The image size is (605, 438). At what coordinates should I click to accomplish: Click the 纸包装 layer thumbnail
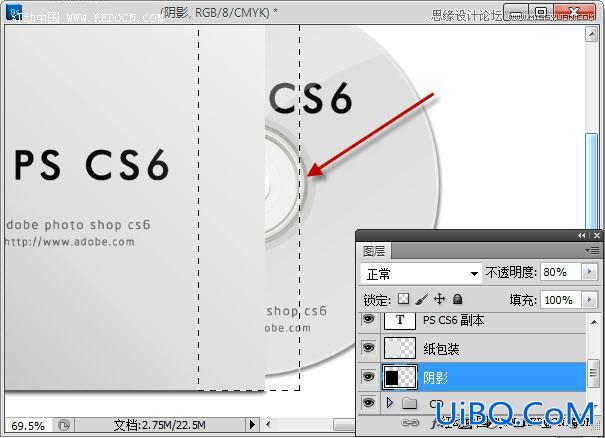click(x=400, y=348)
